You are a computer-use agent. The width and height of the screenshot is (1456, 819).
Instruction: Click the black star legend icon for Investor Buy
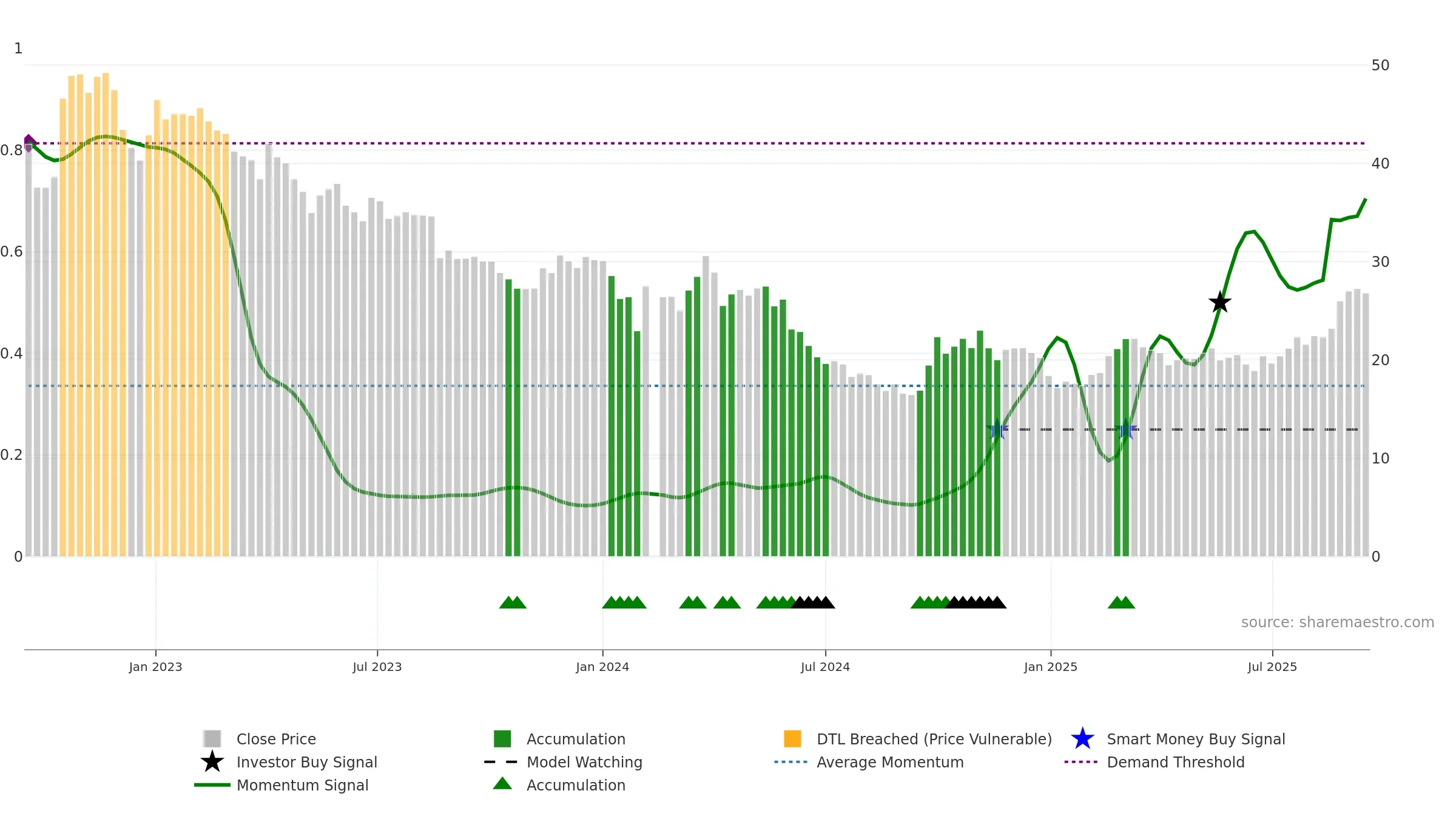[212, 762]
